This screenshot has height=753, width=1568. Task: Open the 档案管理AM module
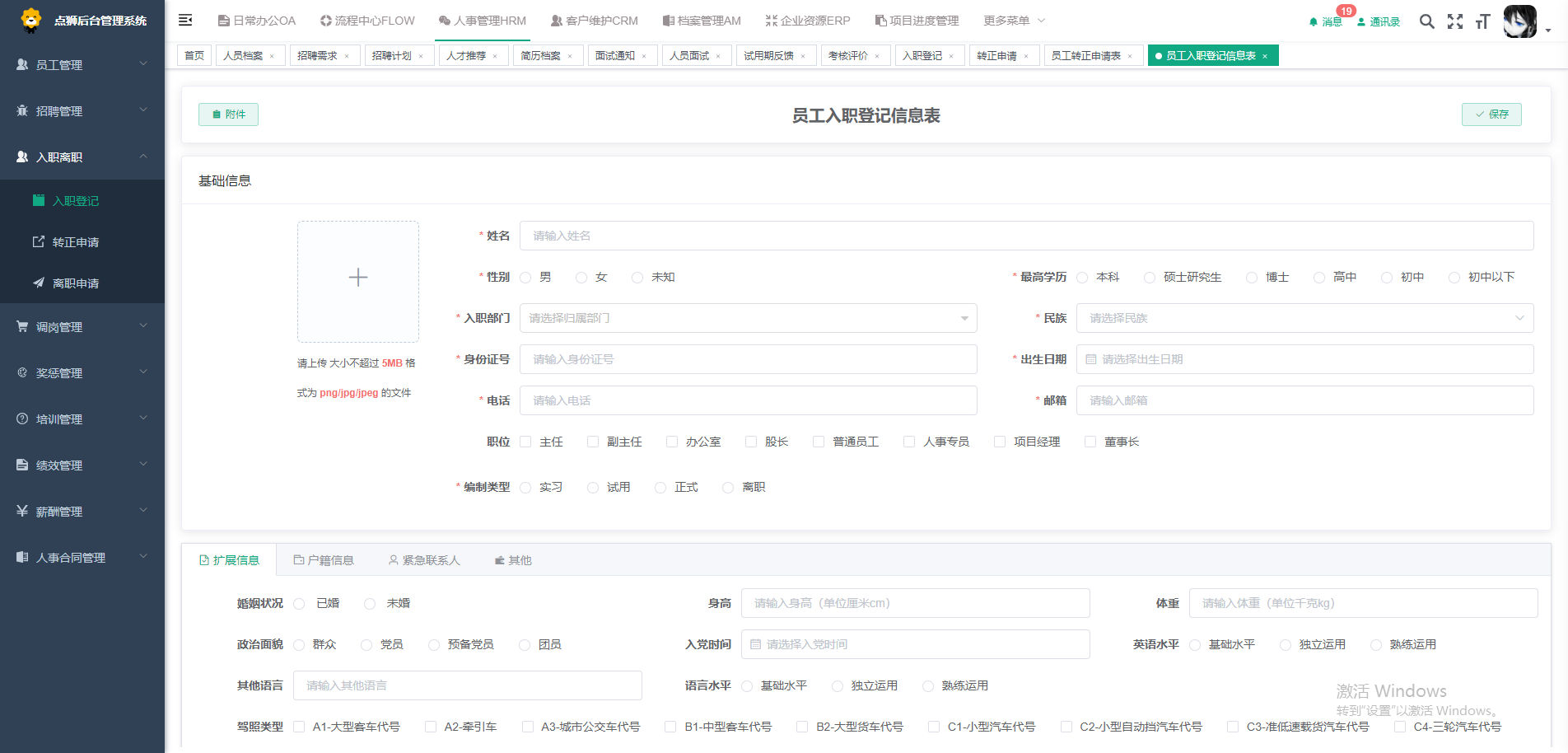[702, 21]
